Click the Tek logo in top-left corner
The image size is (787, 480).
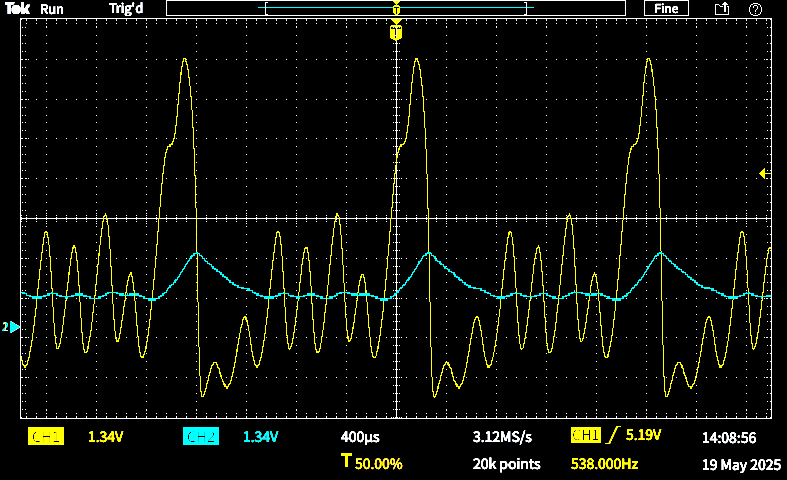[x=17, y=9]
